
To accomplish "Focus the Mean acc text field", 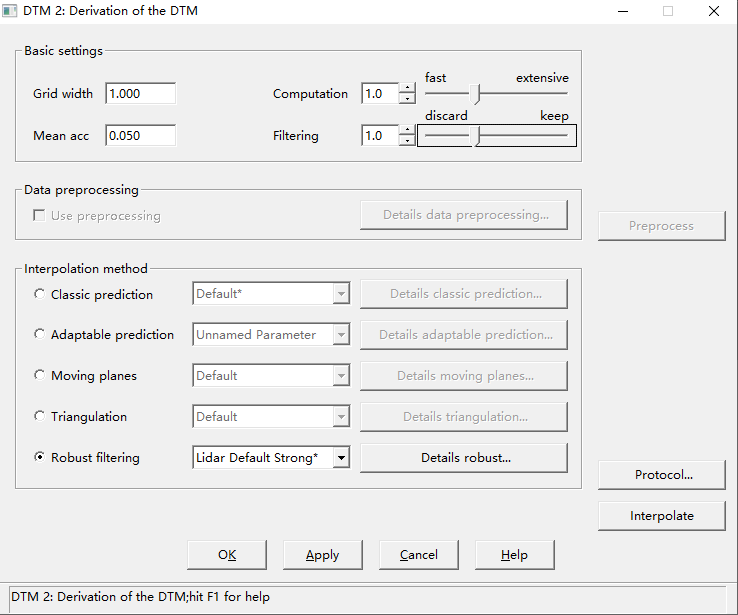I will [x=140, y=135].
